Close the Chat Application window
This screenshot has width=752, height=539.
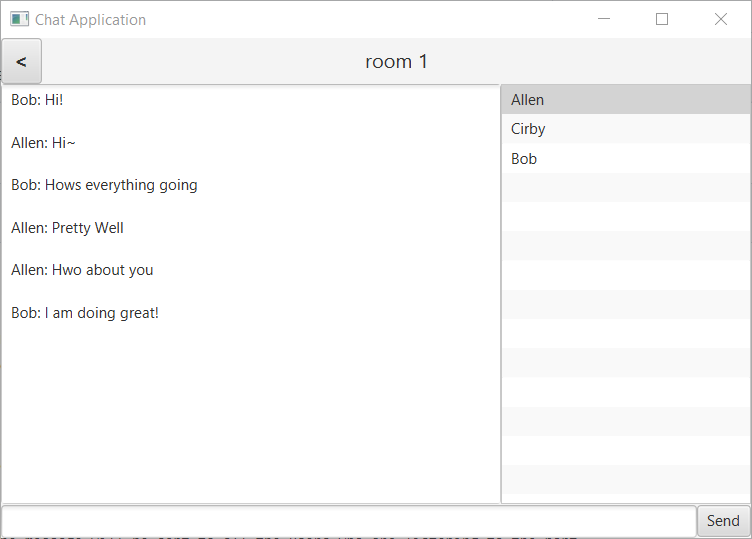[x=720, y=19]
